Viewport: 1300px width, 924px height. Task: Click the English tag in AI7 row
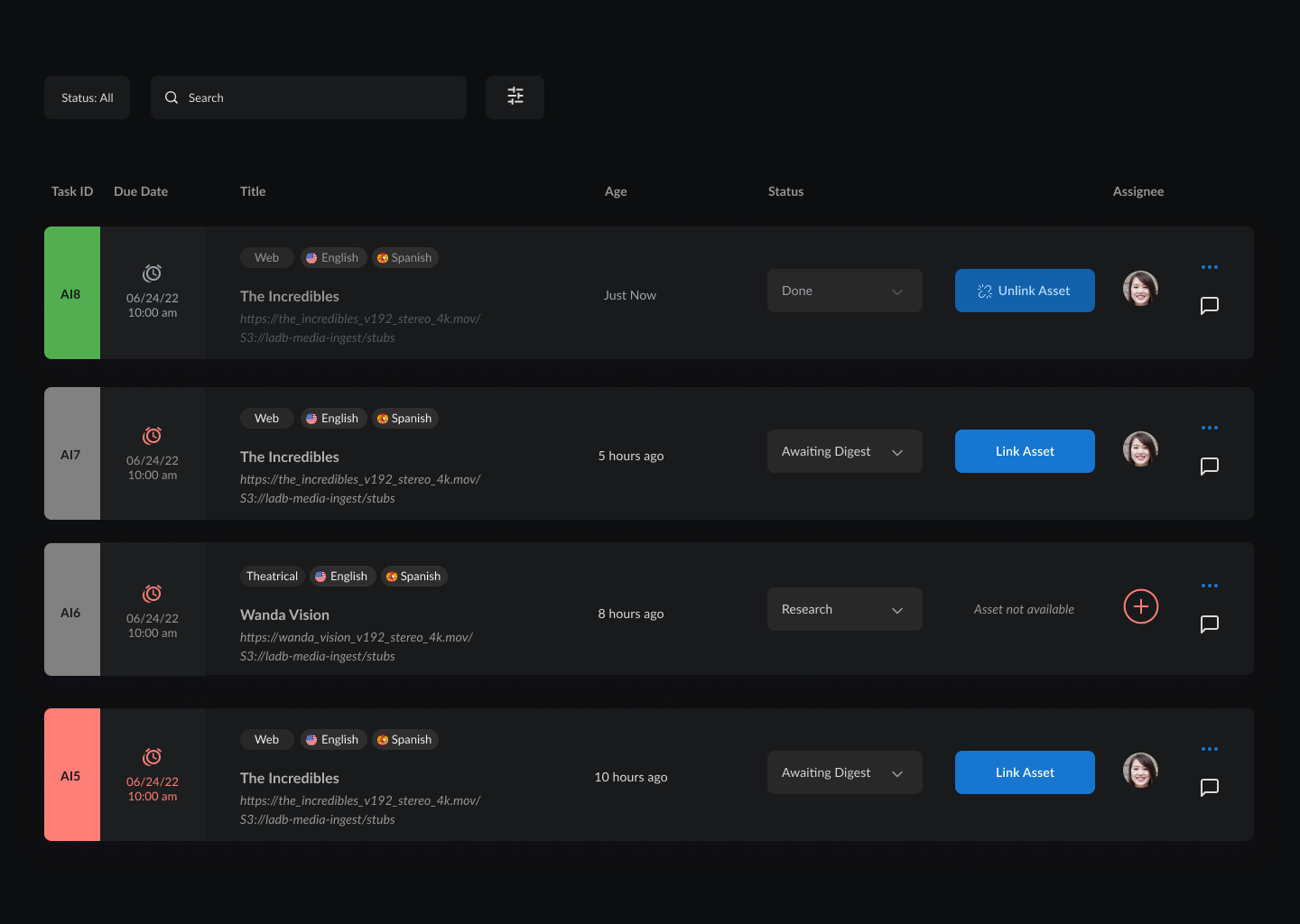pos(333,419)
